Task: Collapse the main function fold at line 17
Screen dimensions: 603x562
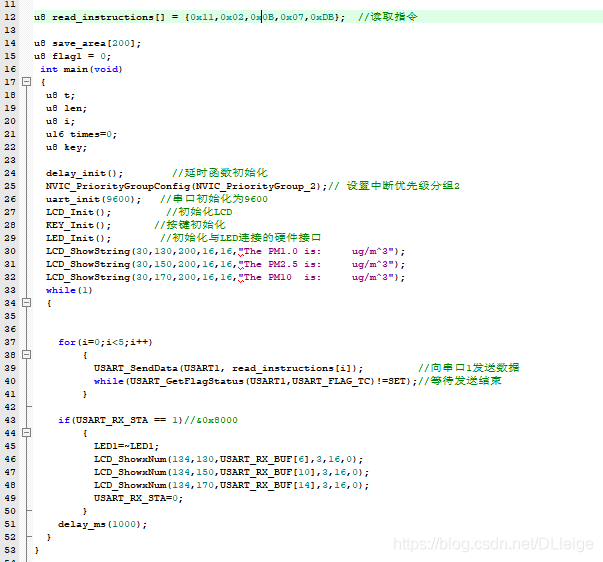Action: coord(26,82)
